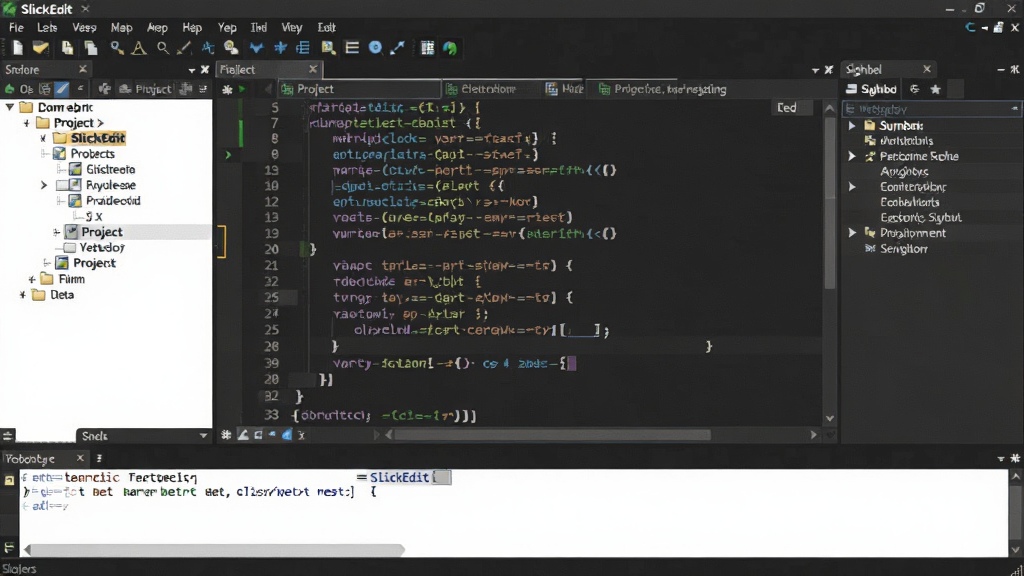Screen dimensions: 1024x576
Task: Click the blue icon at top right of the menu bar
Action: (x=970, y=27)
